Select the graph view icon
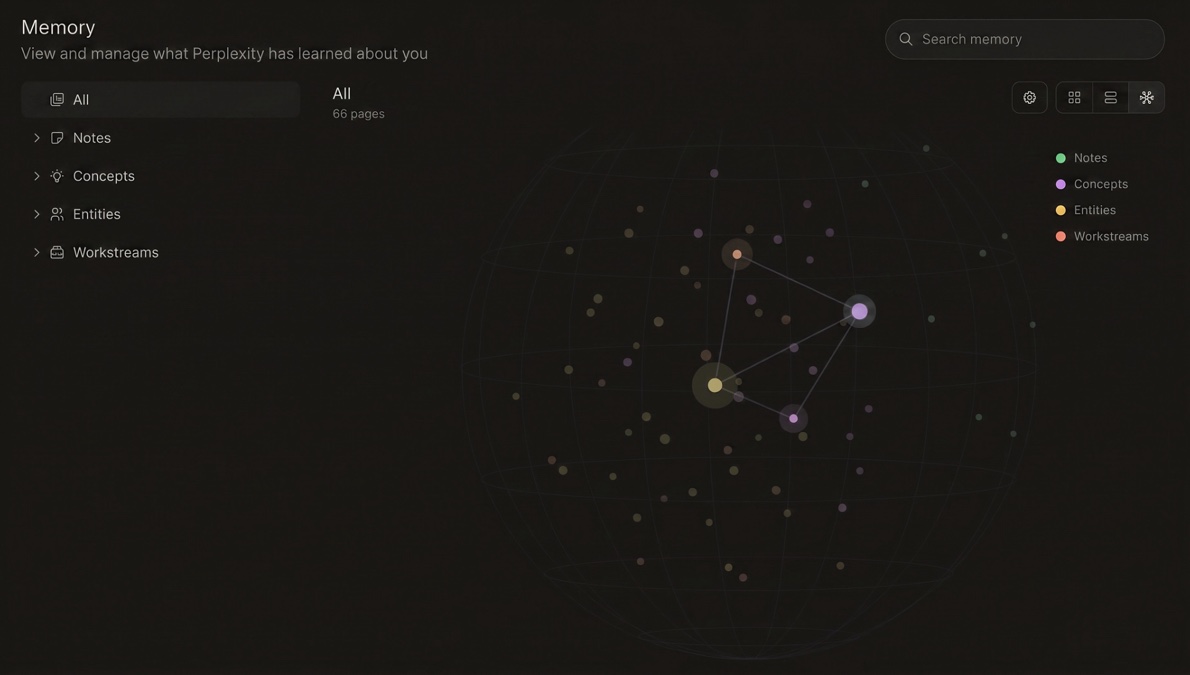Screen dimensions: 1190x675 pos(1146,98)
